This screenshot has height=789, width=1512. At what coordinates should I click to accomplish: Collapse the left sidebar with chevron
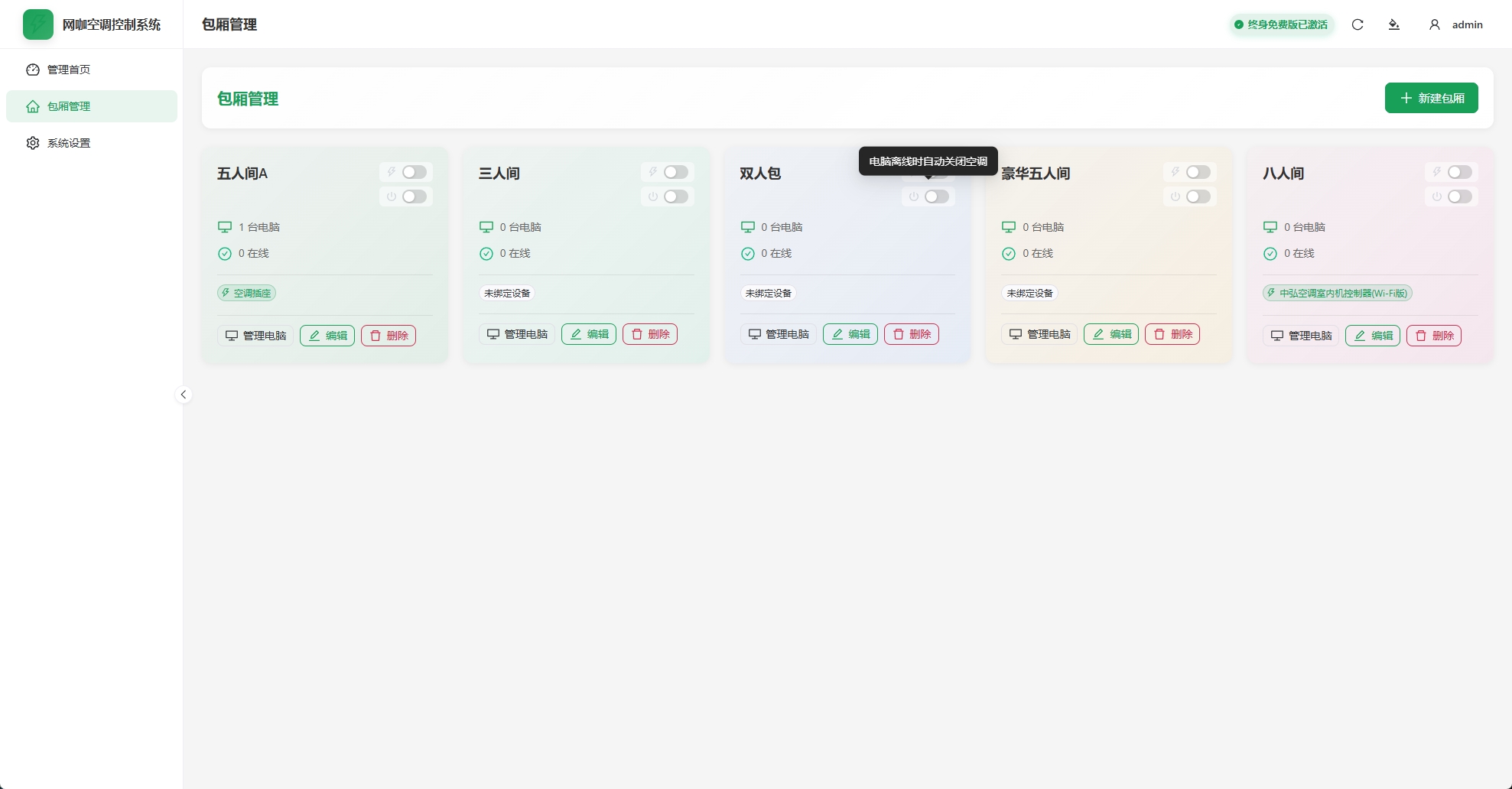184,394
